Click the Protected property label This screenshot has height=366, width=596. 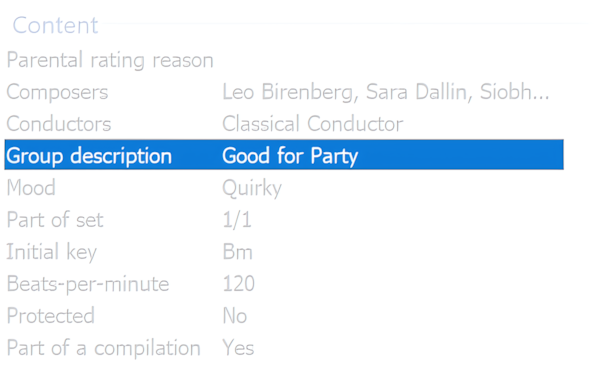click(51, 316)
